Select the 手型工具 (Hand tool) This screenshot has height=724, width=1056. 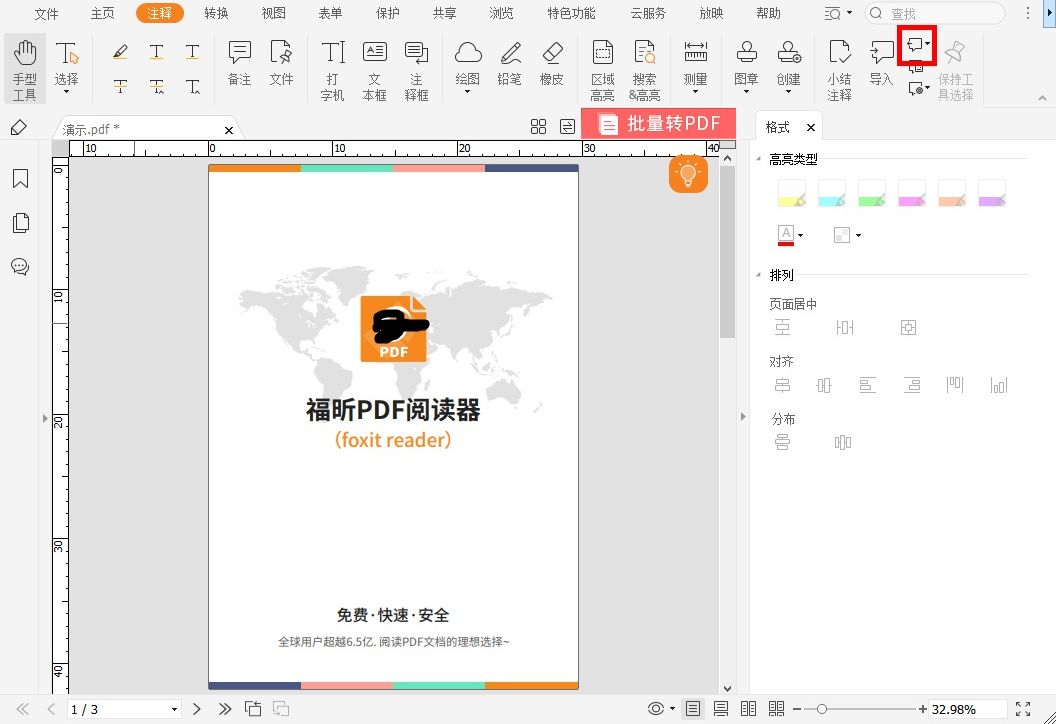[24, 67]
